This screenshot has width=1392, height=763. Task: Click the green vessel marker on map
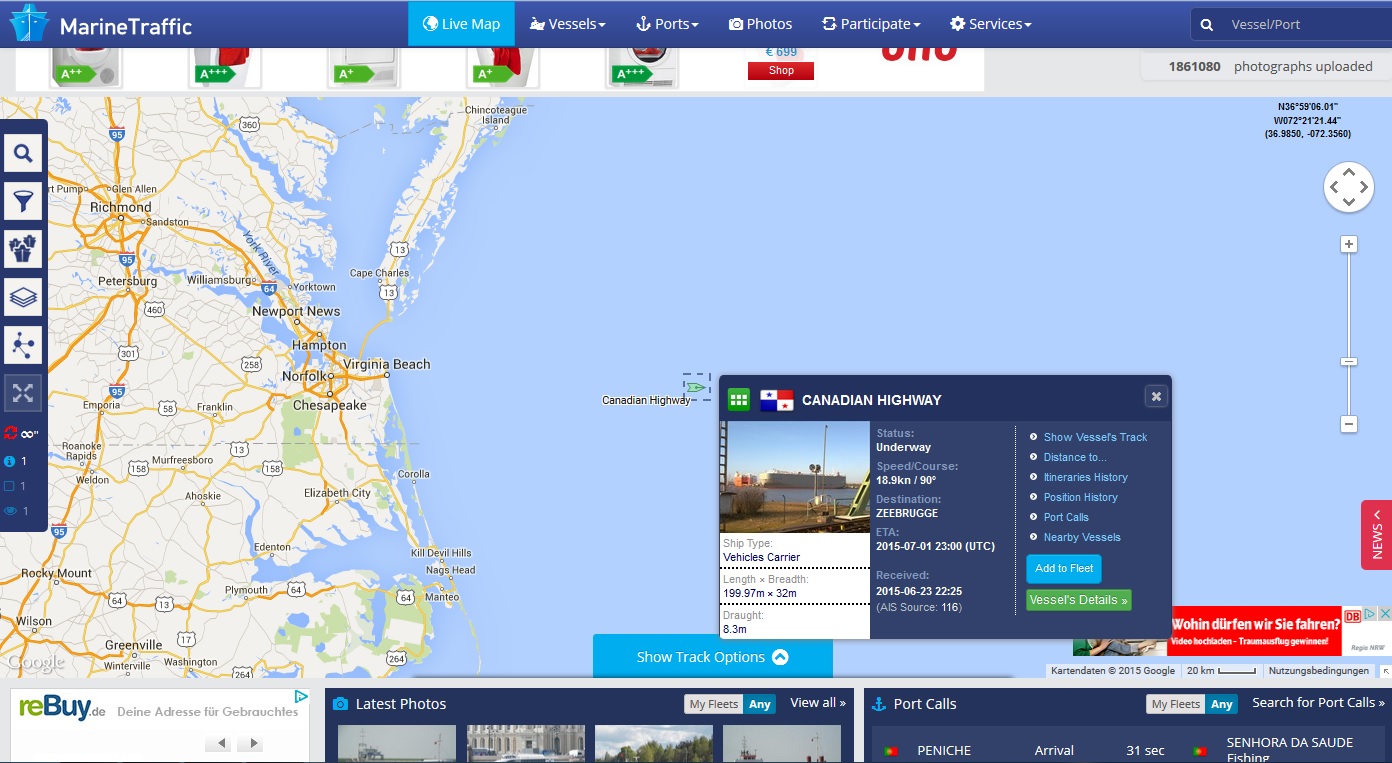[x=695, y=388]
